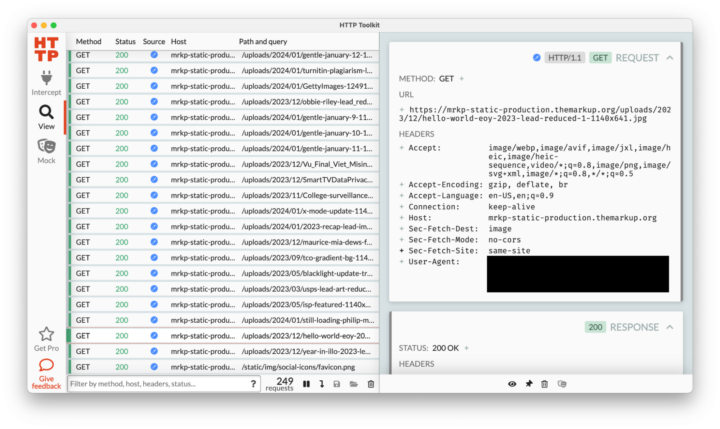Click the import folder icon
Image resolution: width=720 pixels, height=429 pixels.
tap(354, 384)
